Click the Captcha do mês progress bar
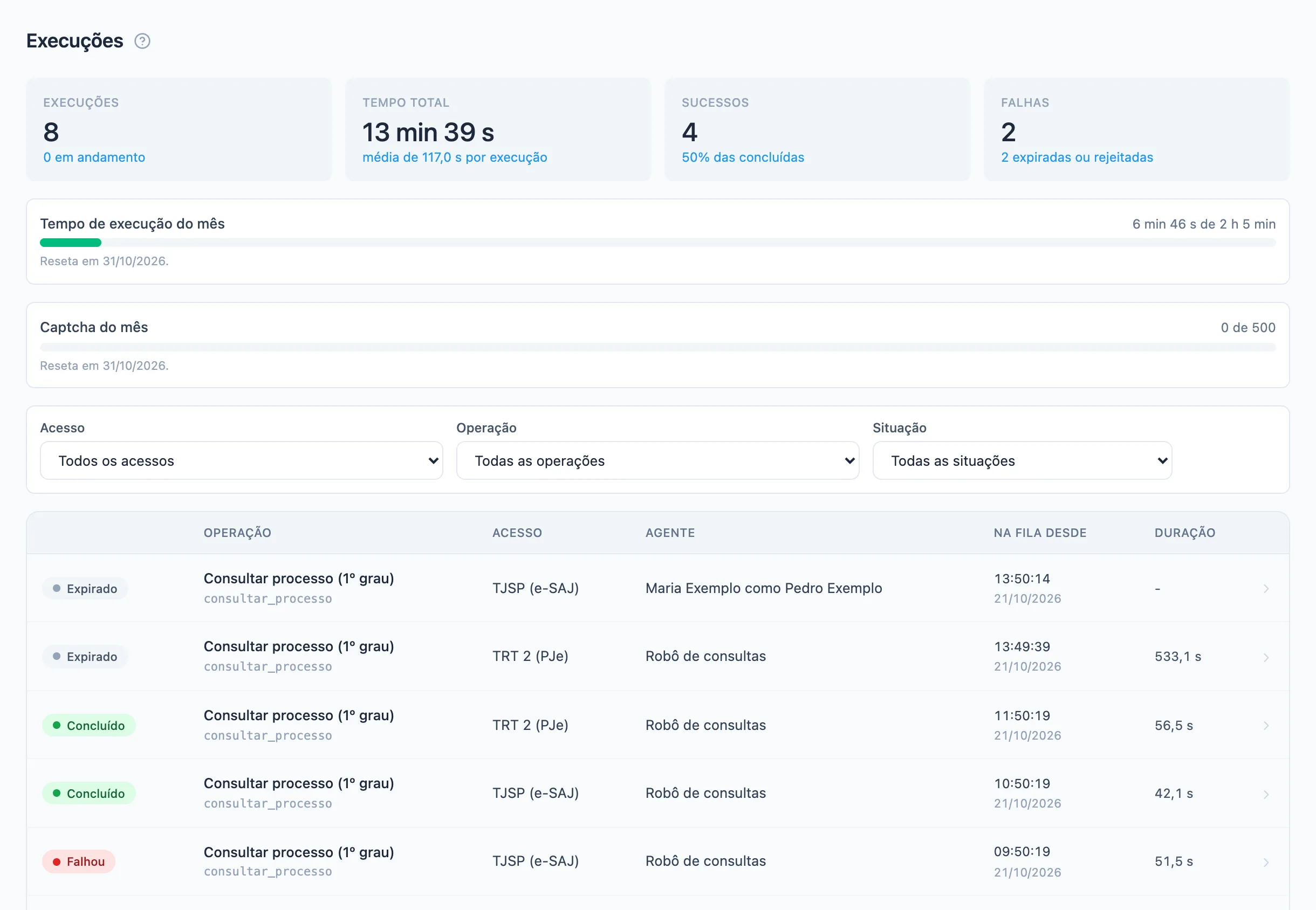The height and width of the screenshot is (910, 1316). (657, 347)
